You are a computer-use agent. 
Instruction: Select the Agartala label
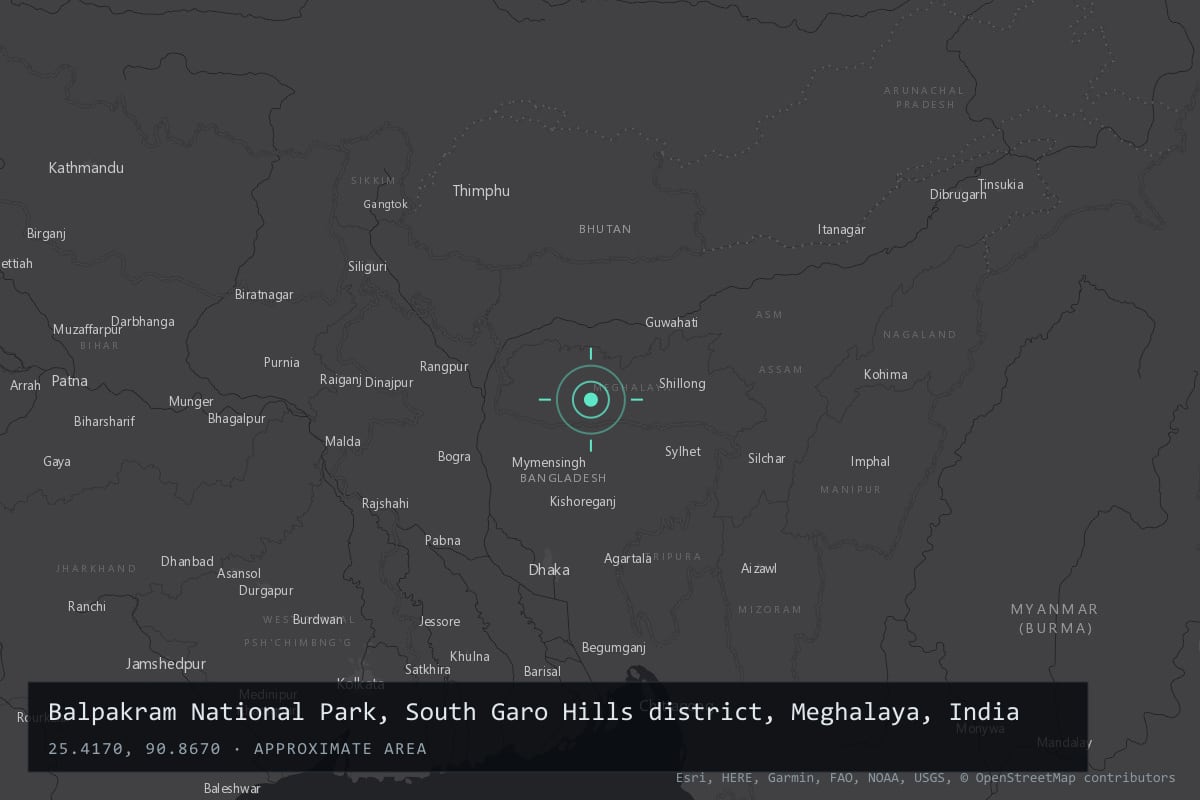point(628,559)
